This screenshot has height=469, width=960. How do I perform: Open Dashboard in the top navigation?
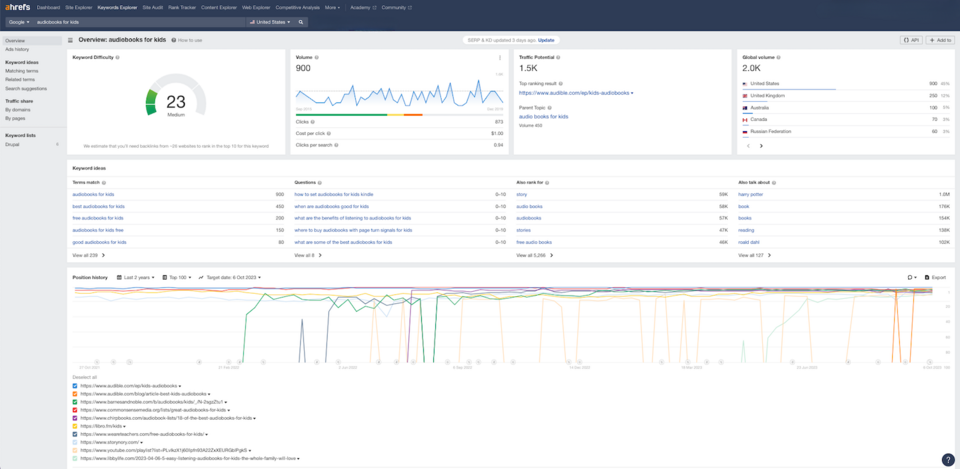point(48,7)
